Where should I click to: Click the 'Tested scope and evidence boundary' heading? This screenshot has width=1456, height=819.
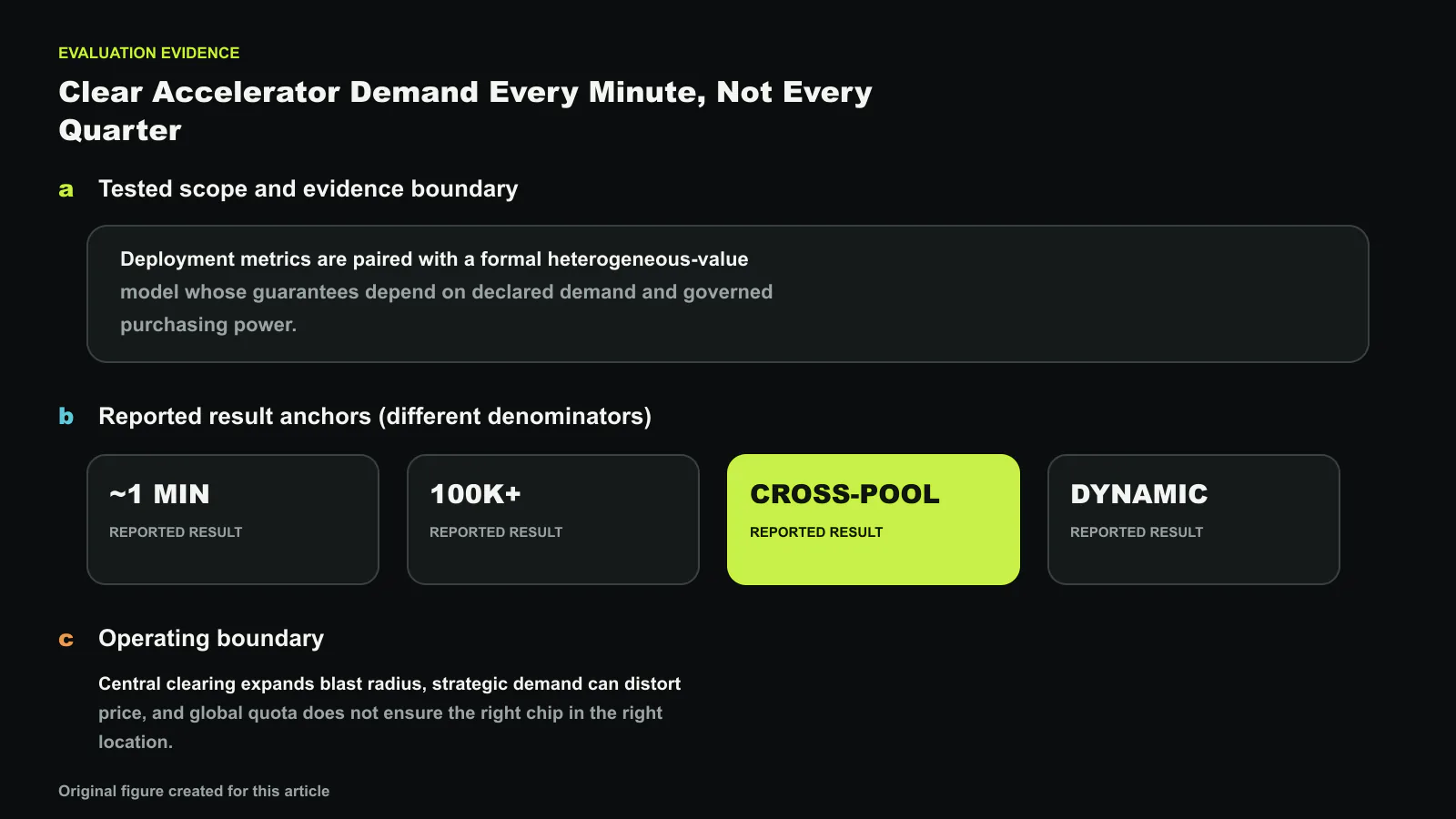(x=308, y=188)
